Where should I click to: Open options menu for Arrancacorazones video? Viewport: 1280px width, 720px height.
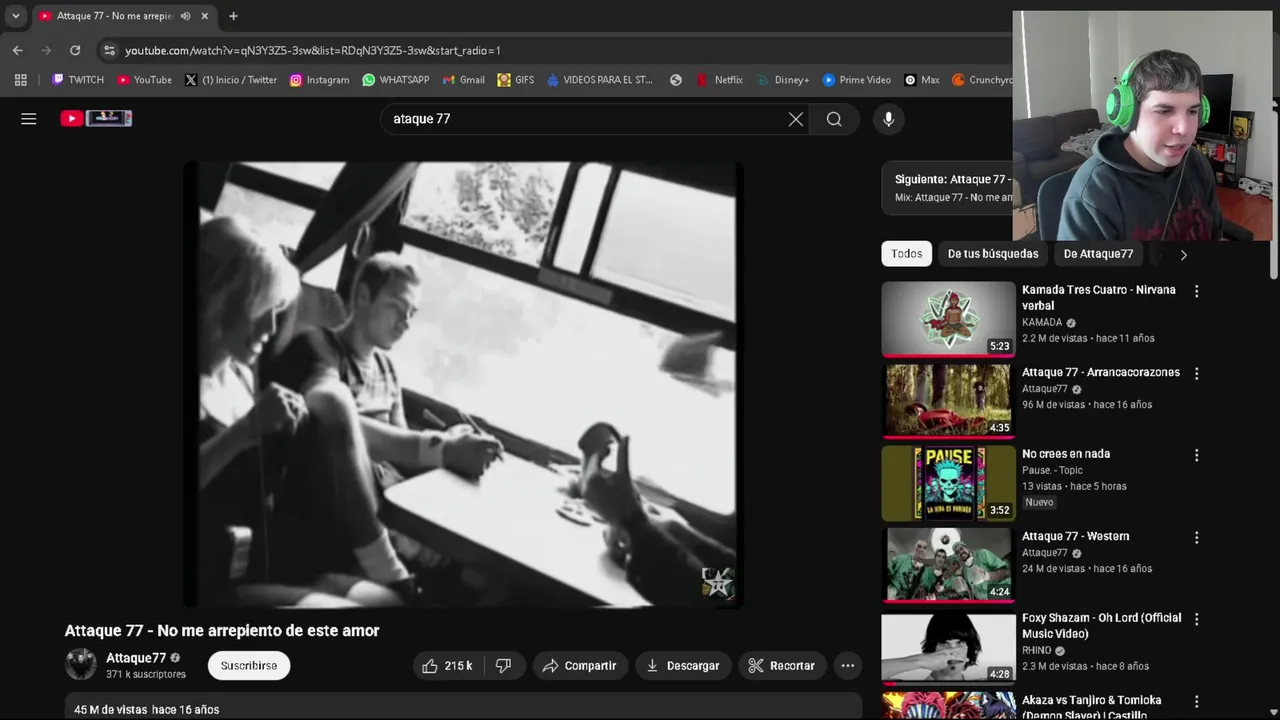coord(1196,373)
